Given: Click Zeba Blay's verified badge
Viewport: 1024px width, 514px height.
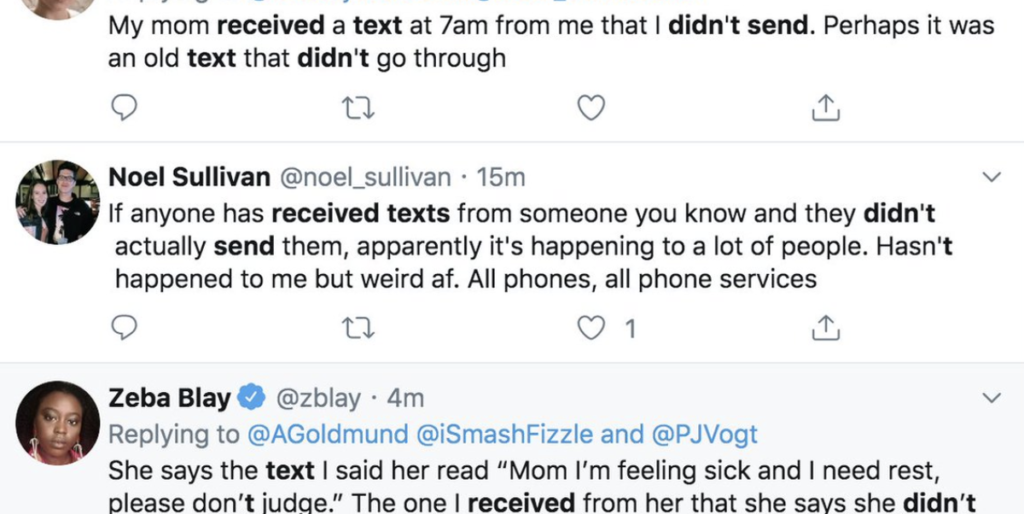Looking at the screenshot, I should (x=250, y=398).
